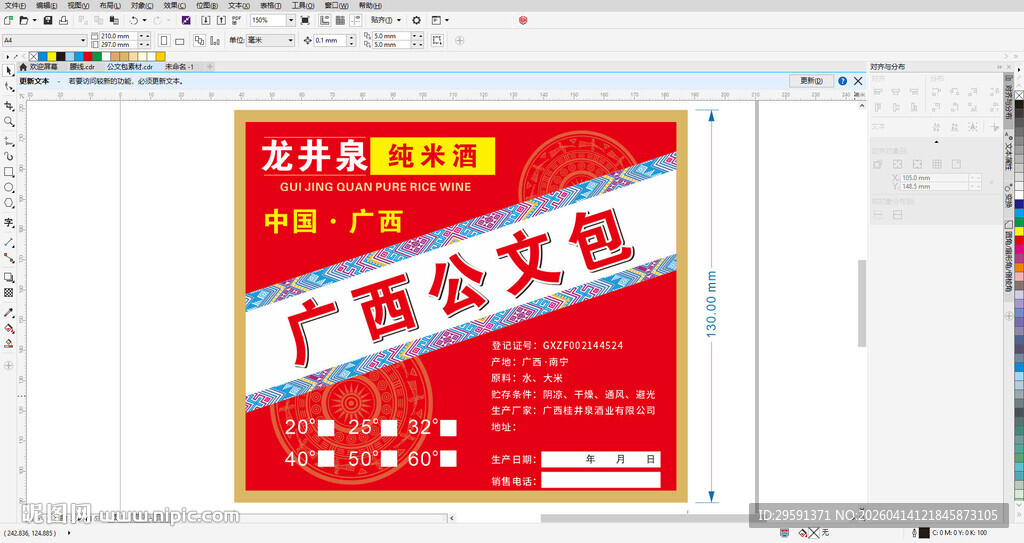This screenshot has width=1024, height=543.
Task: Click the page width 210.0 mm field
Action: coord(117,36)
